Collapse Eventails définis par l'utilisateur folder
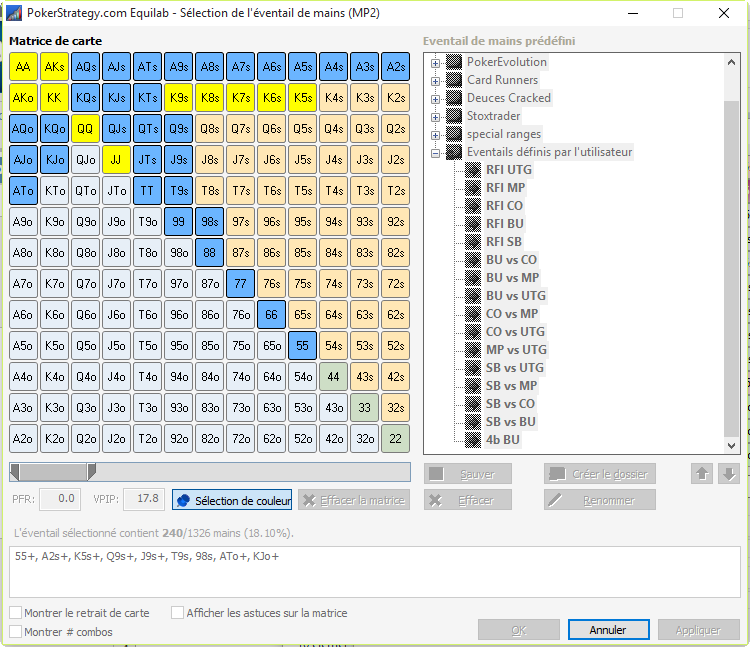750x647 pixels. [x=435, y=154]
